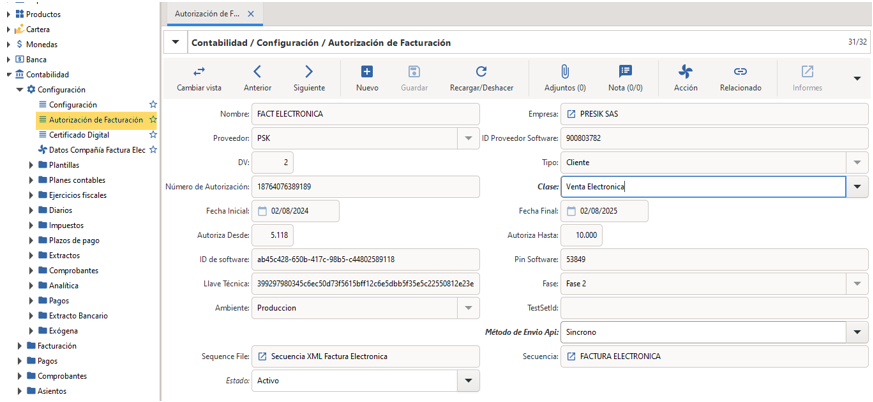Close the Autorización de F... tab
This screenshot has height=402, width=873.
coord(251,14)
